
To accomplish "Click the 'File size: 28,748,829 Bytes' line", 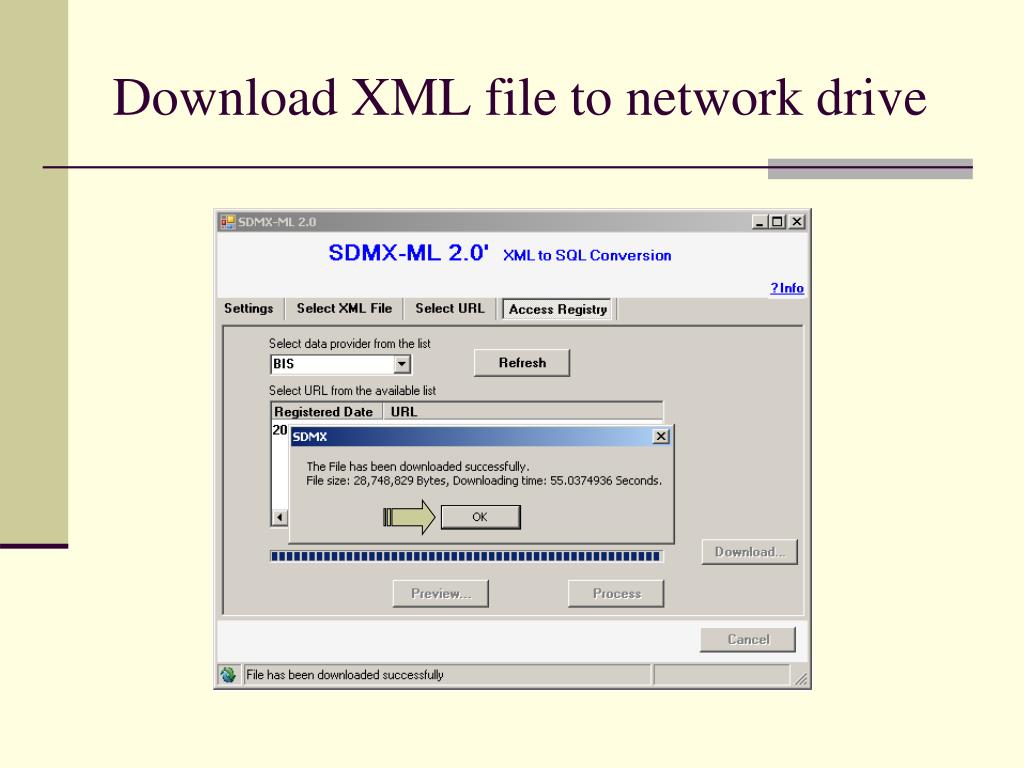I will [484, 481].
